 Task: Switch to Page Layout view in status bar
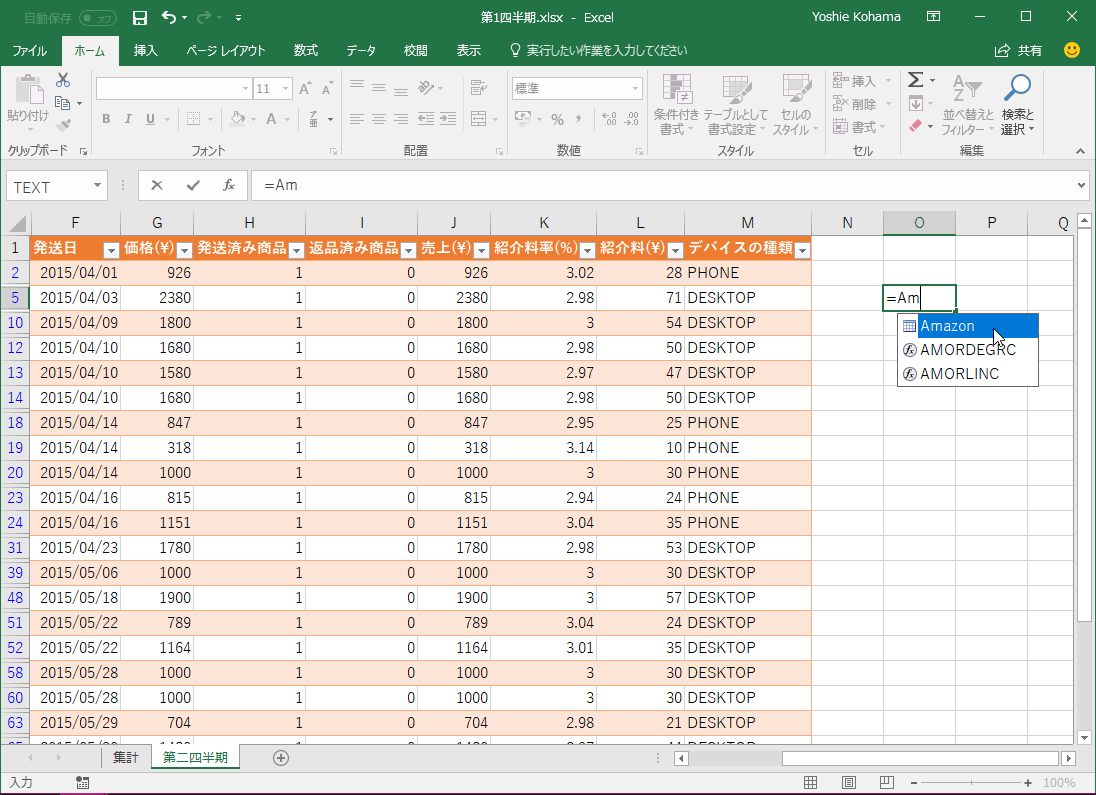click(848, 783)
